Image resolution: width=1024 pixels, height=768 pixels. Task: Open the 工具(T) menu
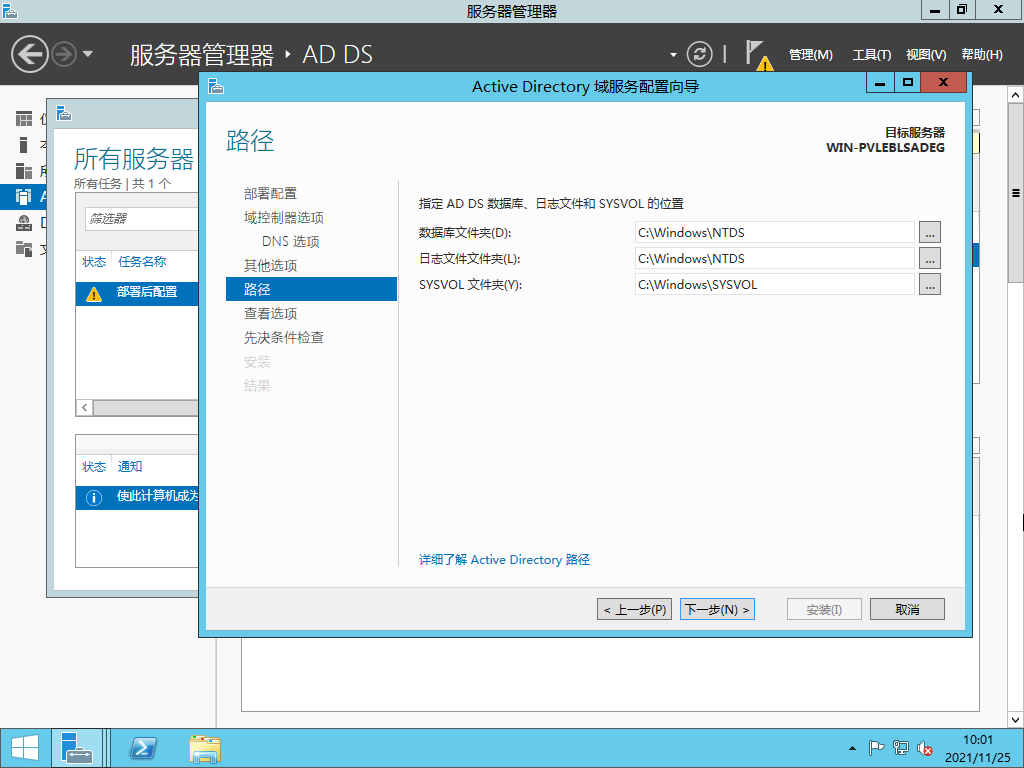click(x=872, y=55)
